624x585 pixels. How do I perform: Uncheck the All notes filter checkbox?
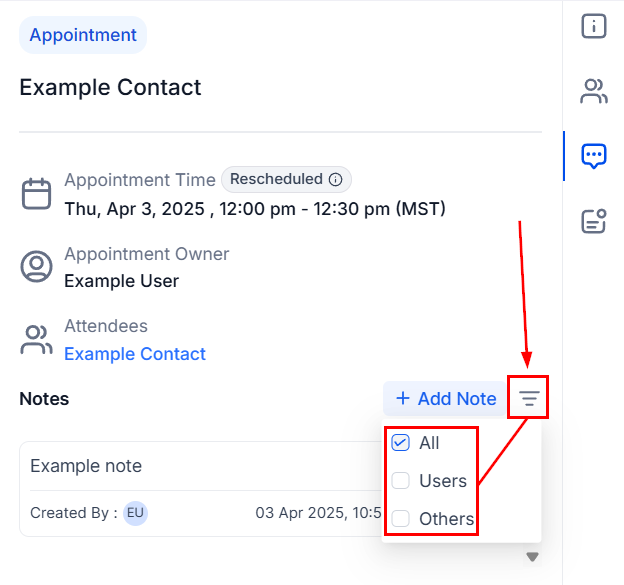coord(400,443)
